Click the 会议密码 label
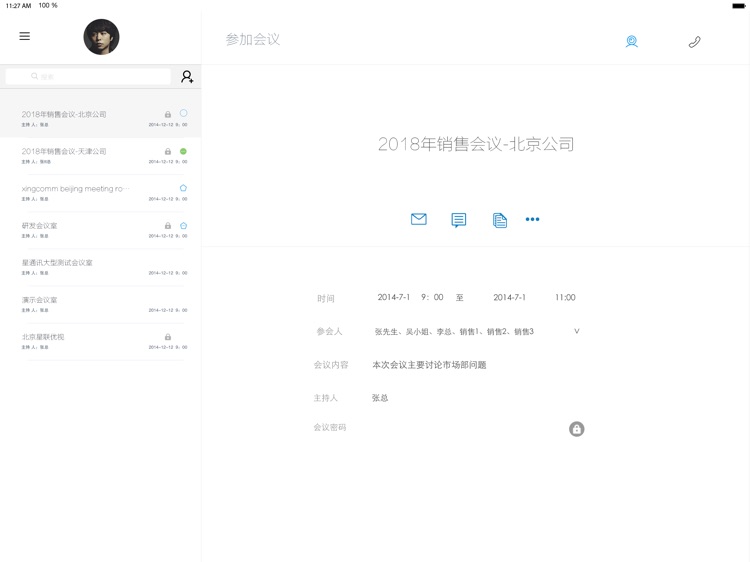The height and width of the screenshot is (562, 750). coord(330,427)
